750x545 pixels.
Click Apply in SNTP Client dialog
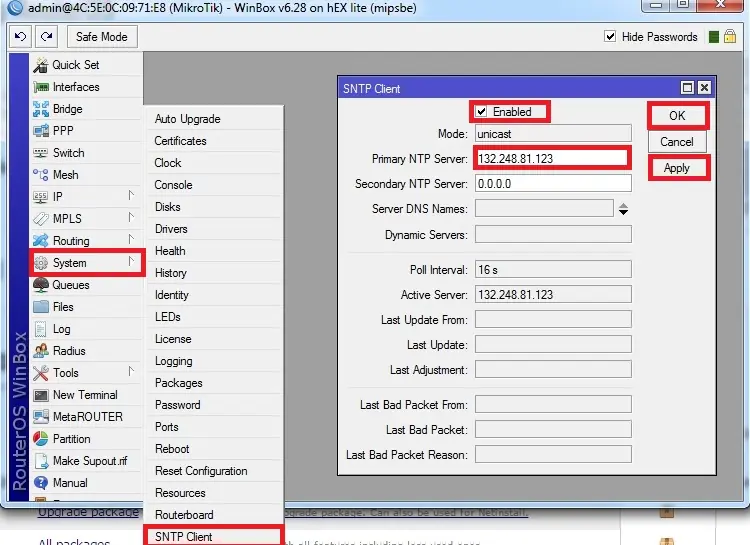(x=677, y=168)
